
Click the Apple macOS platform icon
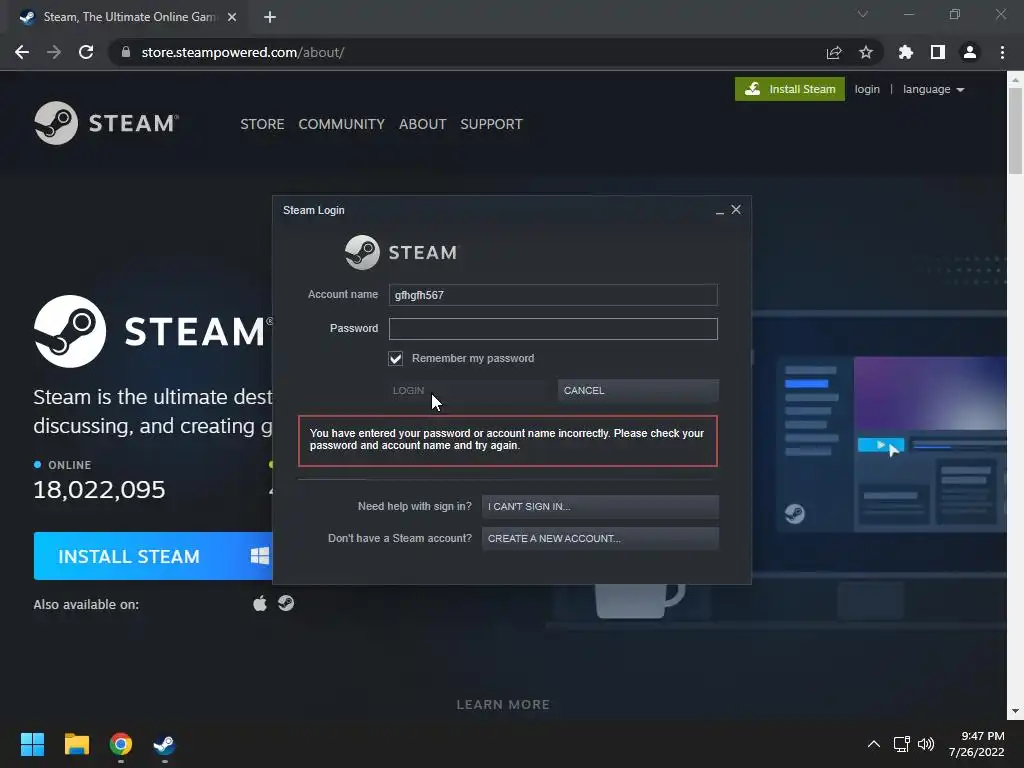pyautogui.click(x=260, y=603)
